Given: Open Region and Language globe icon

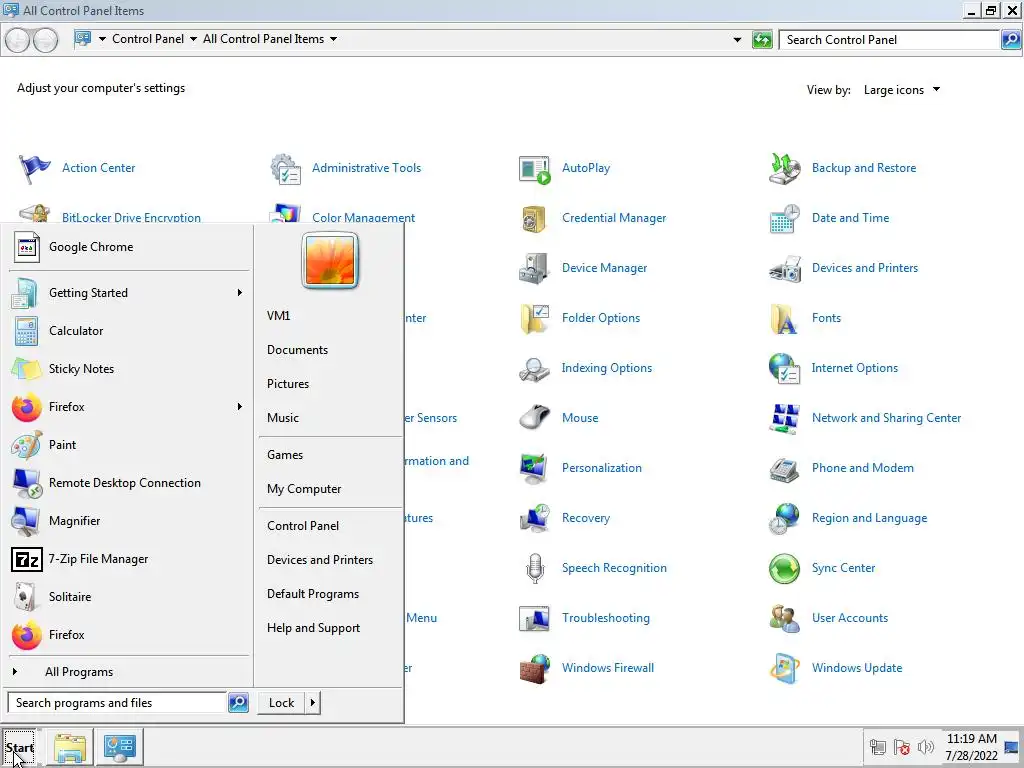Looking at the screenshot, I should (x=784, y=519).
